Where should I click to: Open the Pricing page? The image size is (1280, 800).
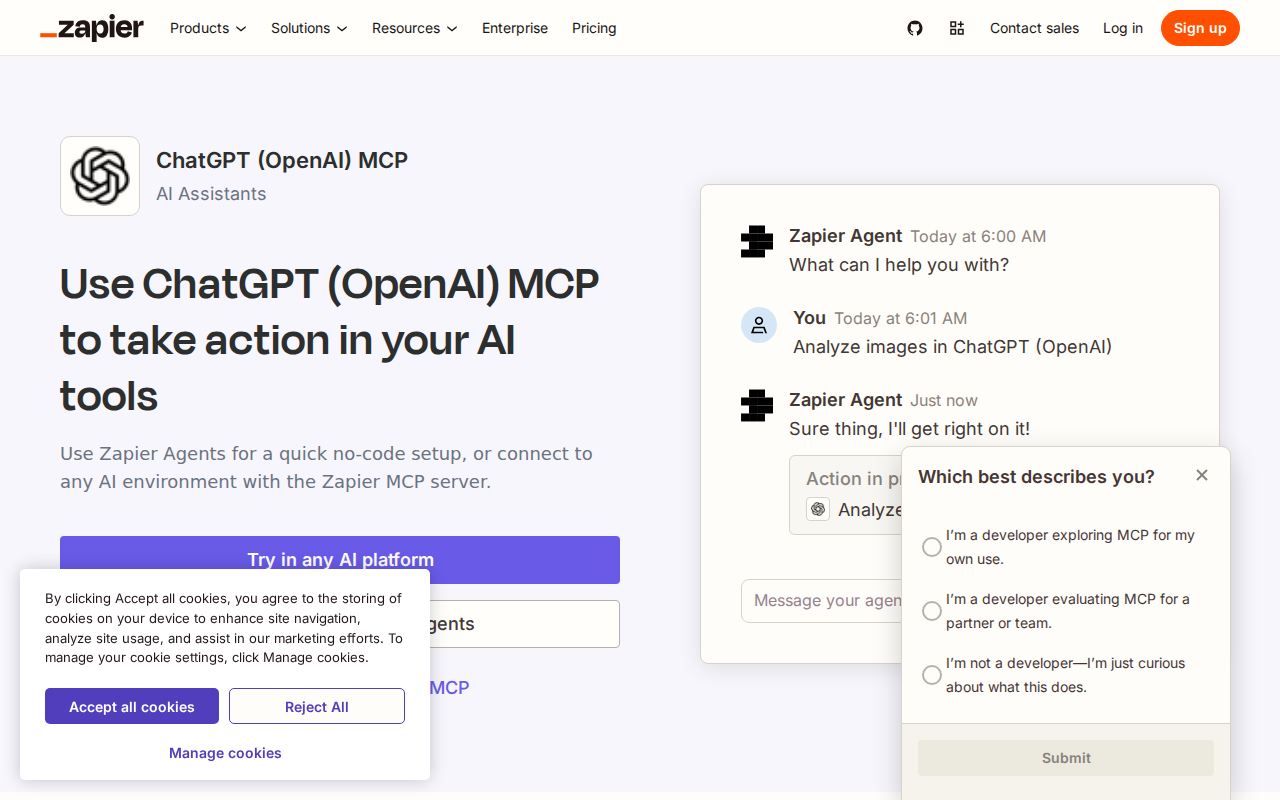pyautogui.click(x=594, y=28)
